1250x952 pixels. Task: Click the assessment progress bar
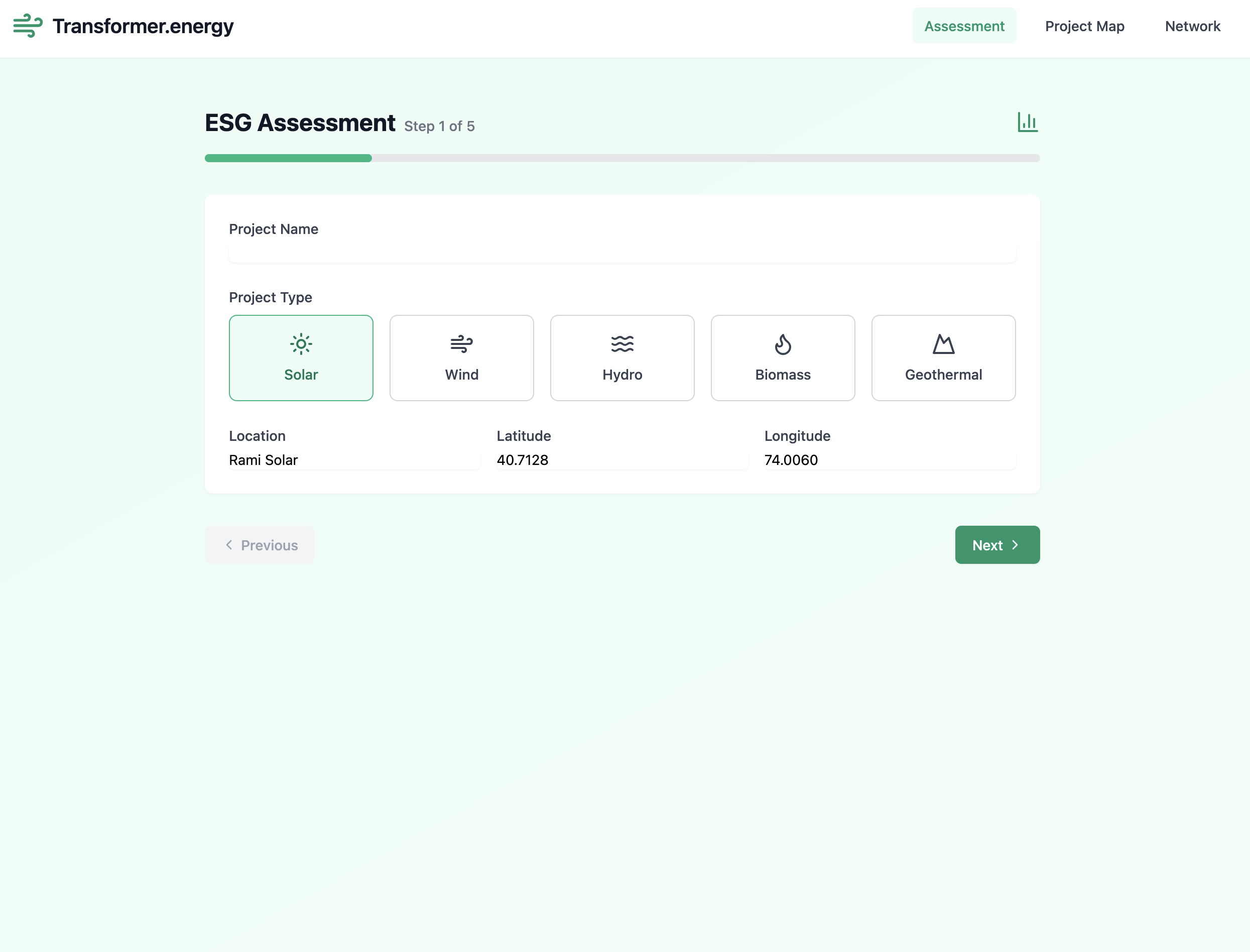pyautogui.click(x=621, y=158)
